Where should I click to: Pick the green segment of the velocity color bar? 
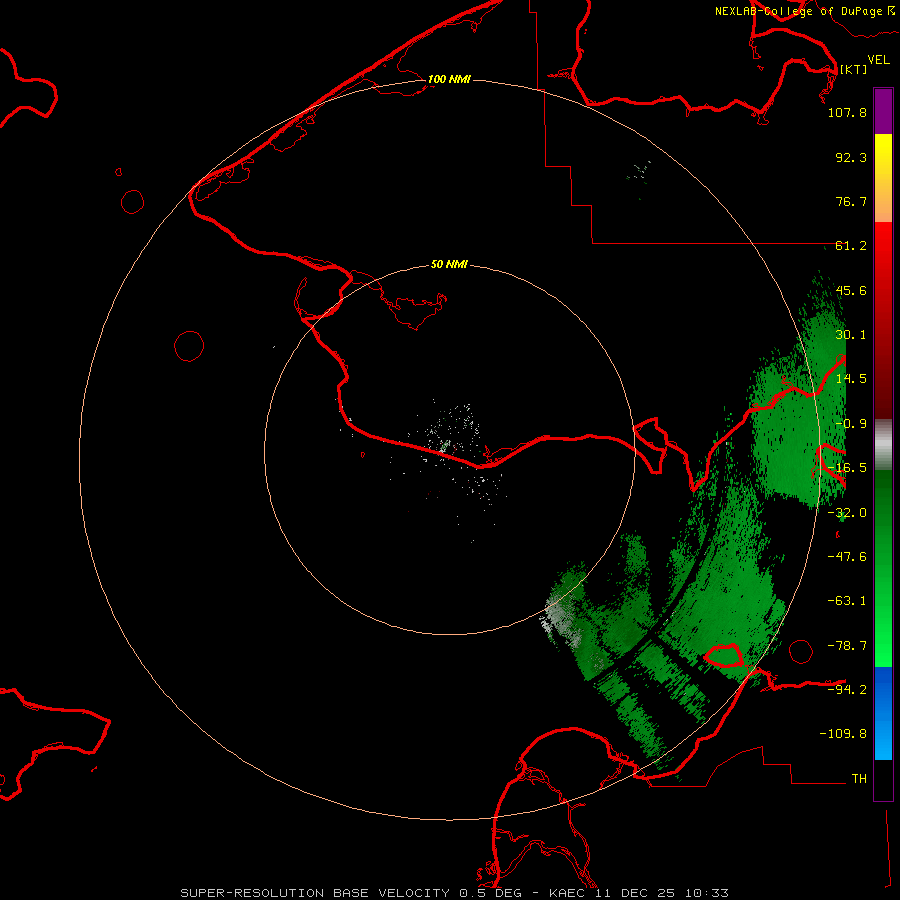(883, 568)
